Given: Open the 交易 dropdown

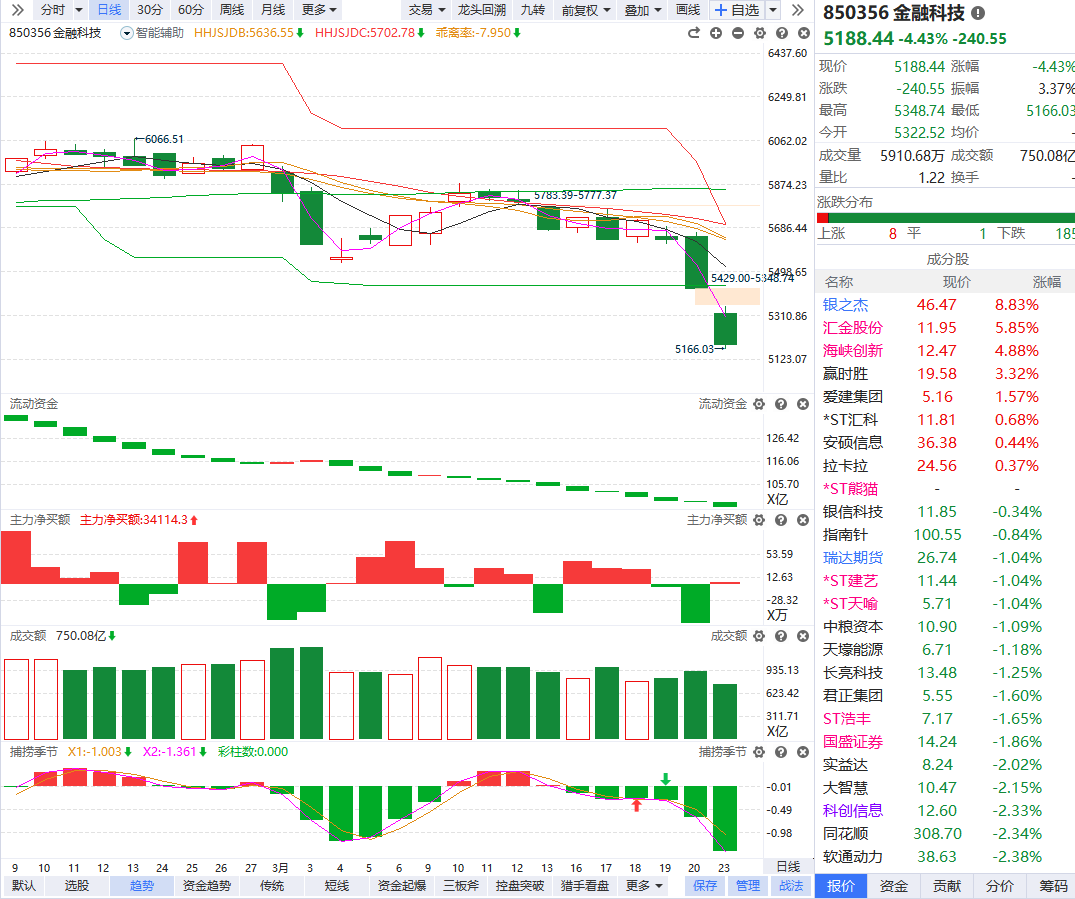Looking at the screenshot, I should [426, 10].
